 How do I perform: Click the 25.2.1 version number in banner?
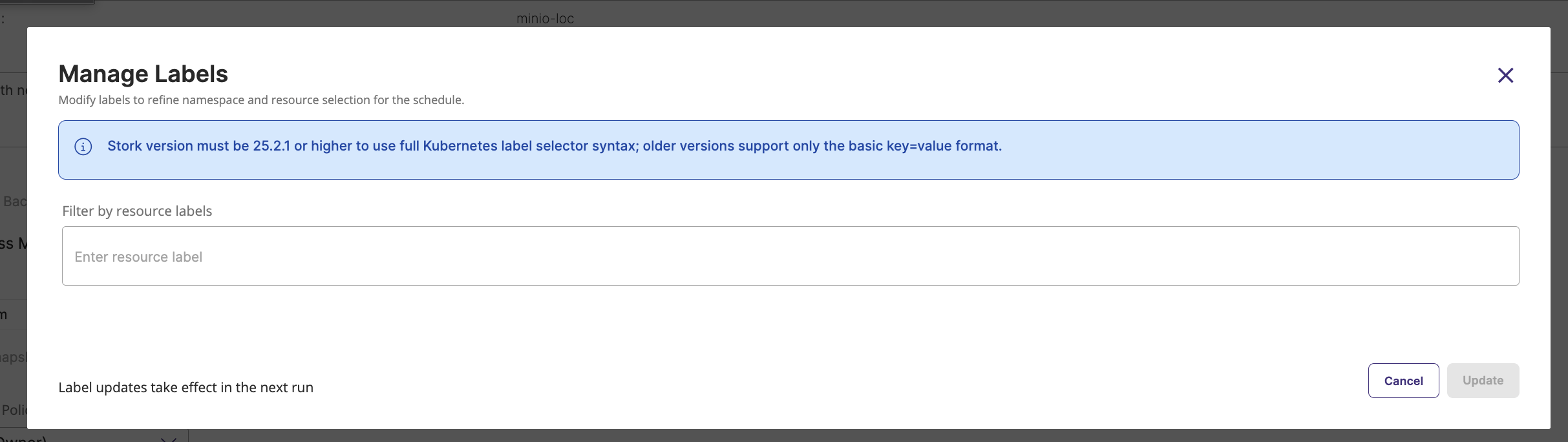point(271,146)
